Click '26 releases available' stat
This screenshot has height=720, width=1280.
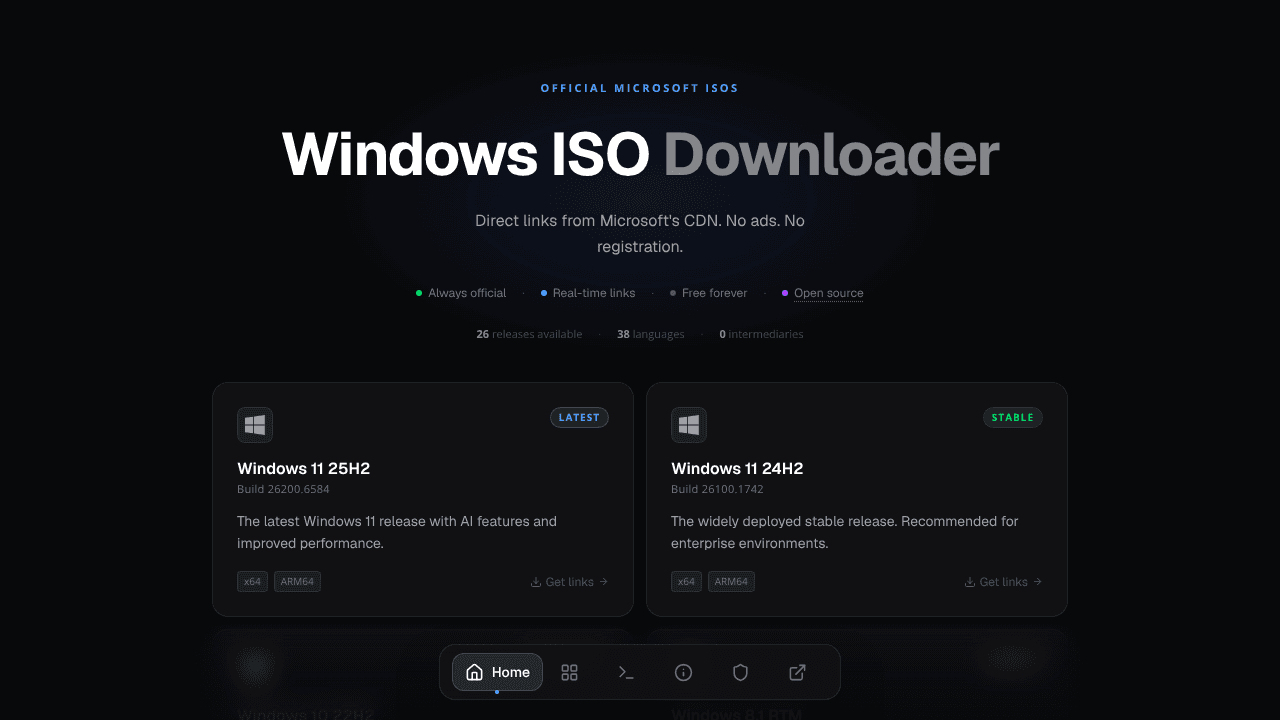click(529, 334)
